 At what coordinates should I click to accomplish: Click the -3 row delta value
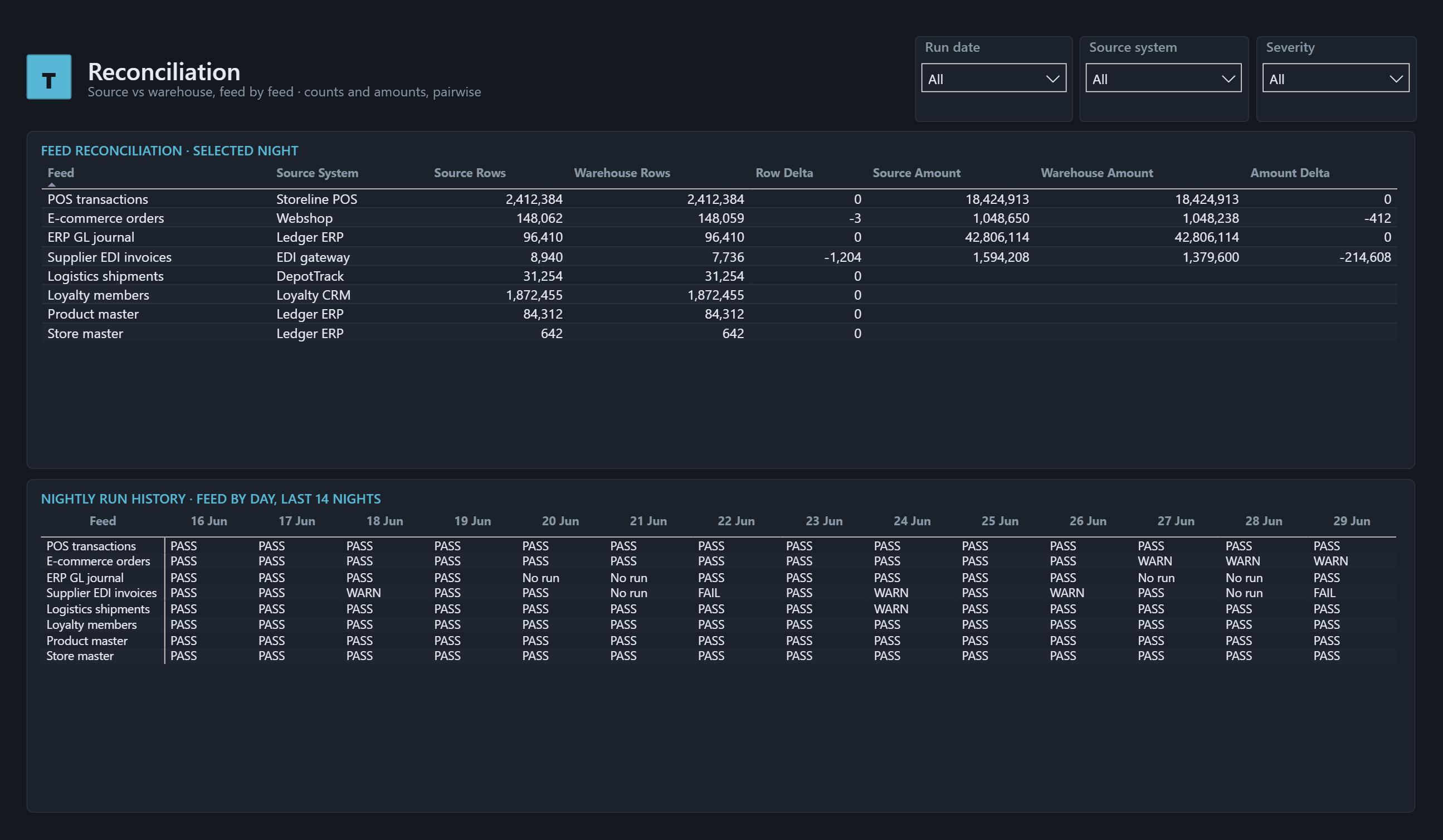[855, 218]
